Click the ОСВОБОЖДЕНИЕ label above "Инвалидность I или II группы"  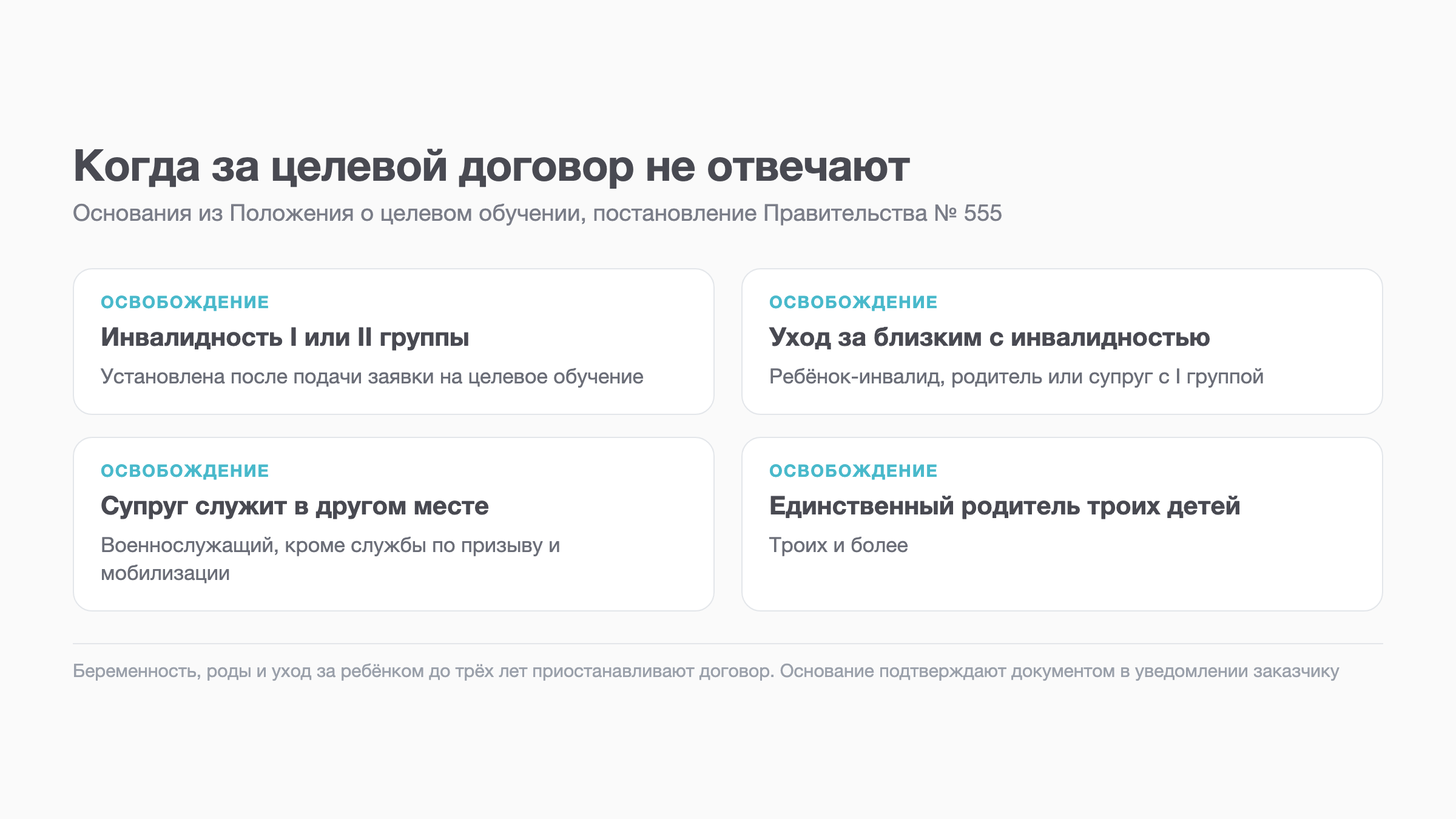click(x=185, y=302)
